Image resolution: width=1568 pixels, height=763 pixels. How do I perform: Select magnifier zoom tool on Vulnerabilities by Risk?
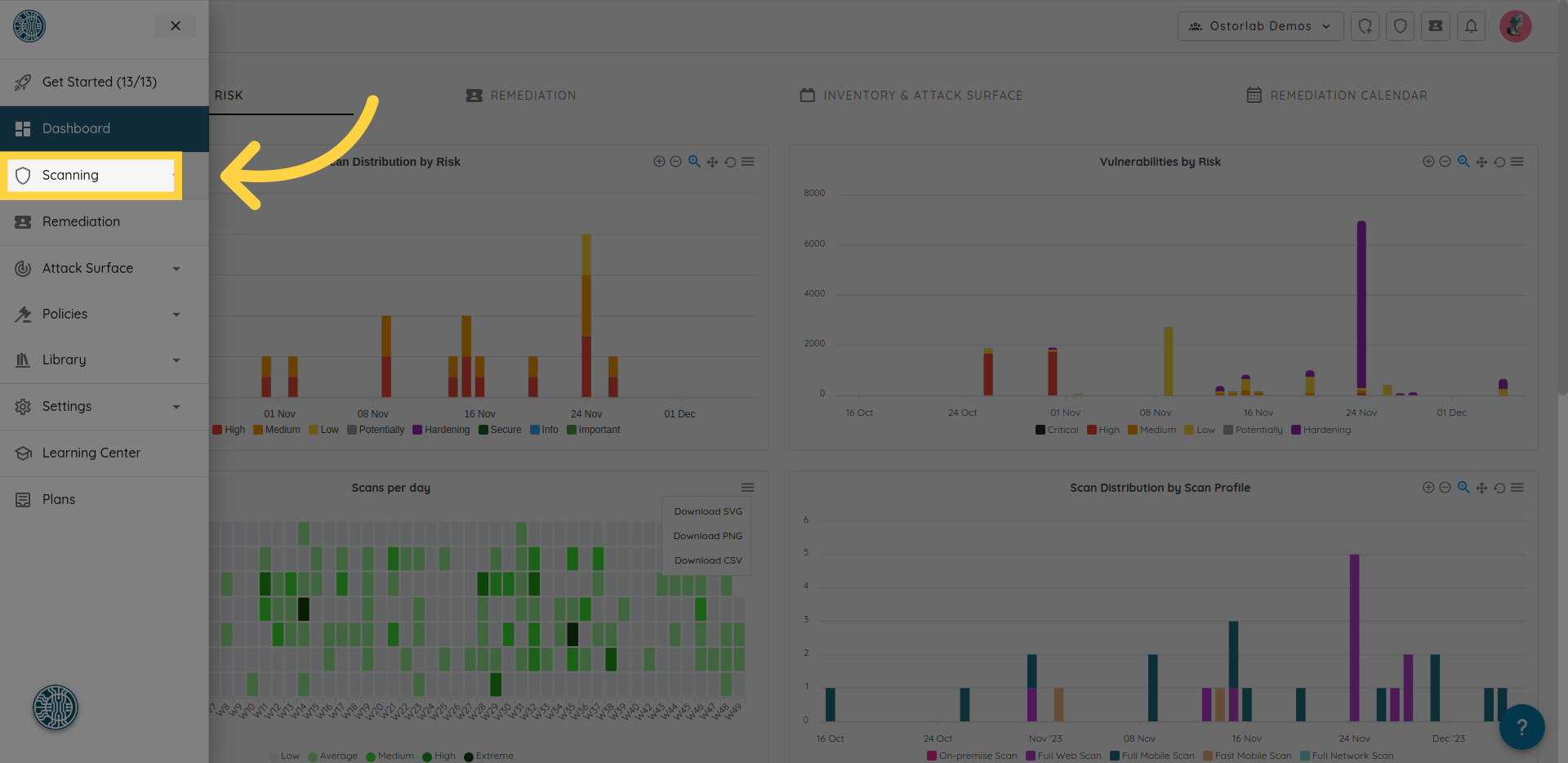click(x=1463, y=162)
